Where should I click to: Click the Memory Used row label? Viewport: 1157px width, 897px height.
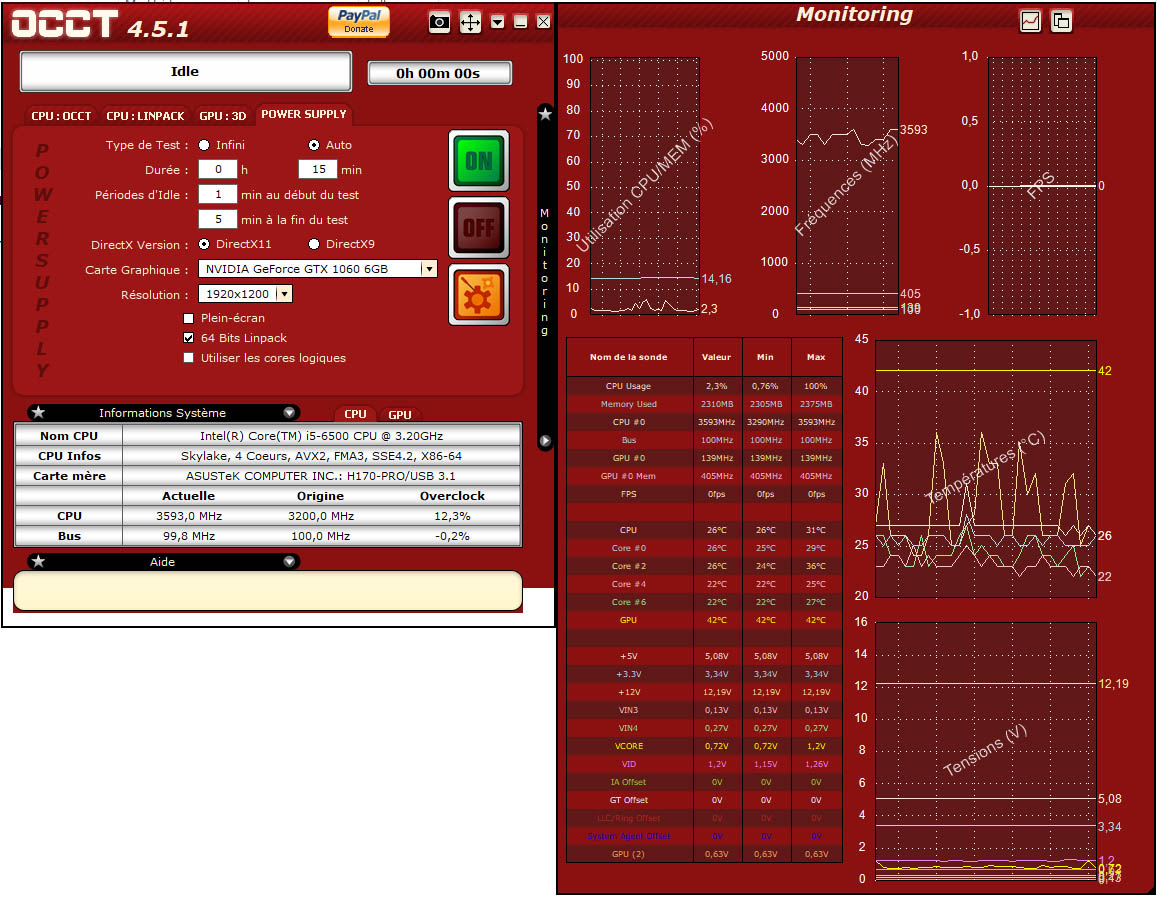coord(629,404)
